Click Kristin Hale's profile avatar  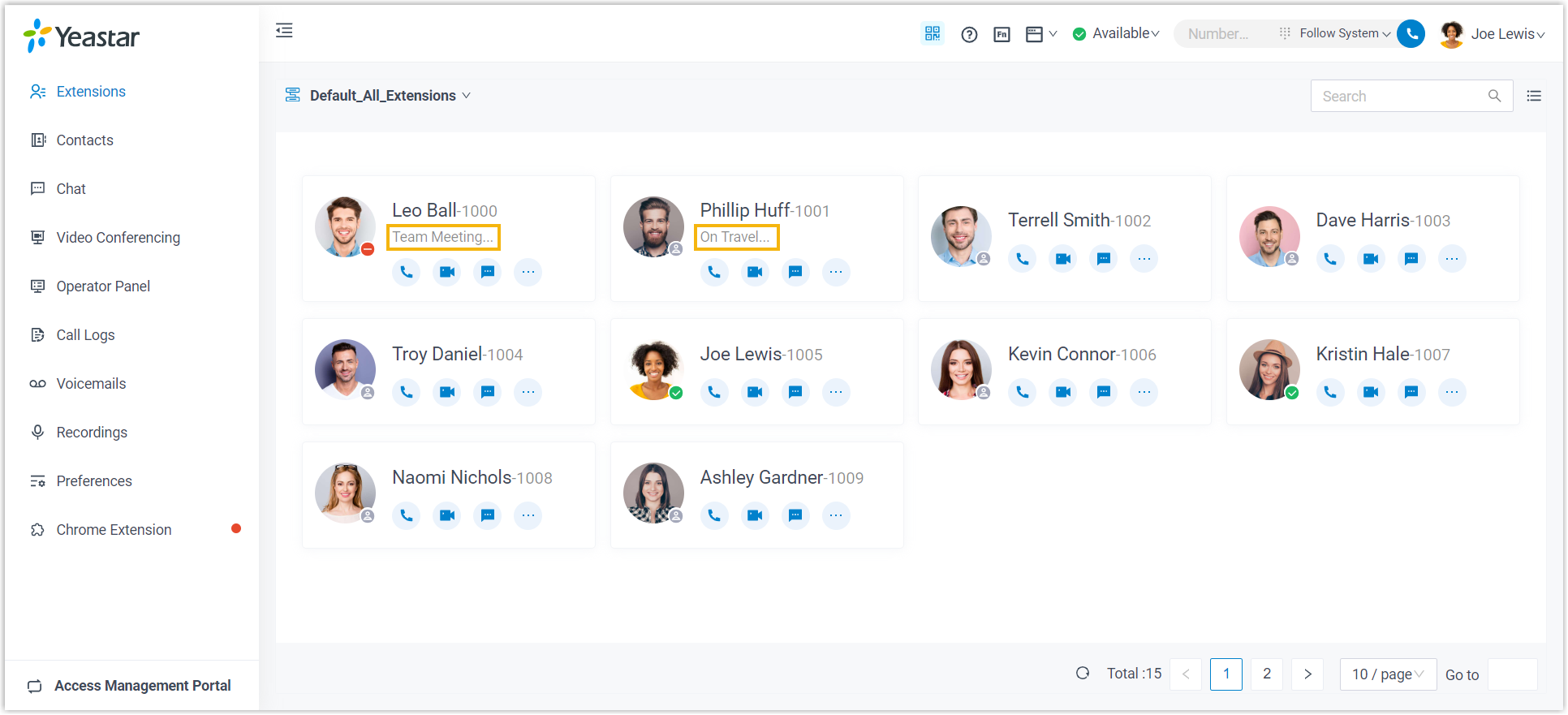click(x=1269, y=369)
